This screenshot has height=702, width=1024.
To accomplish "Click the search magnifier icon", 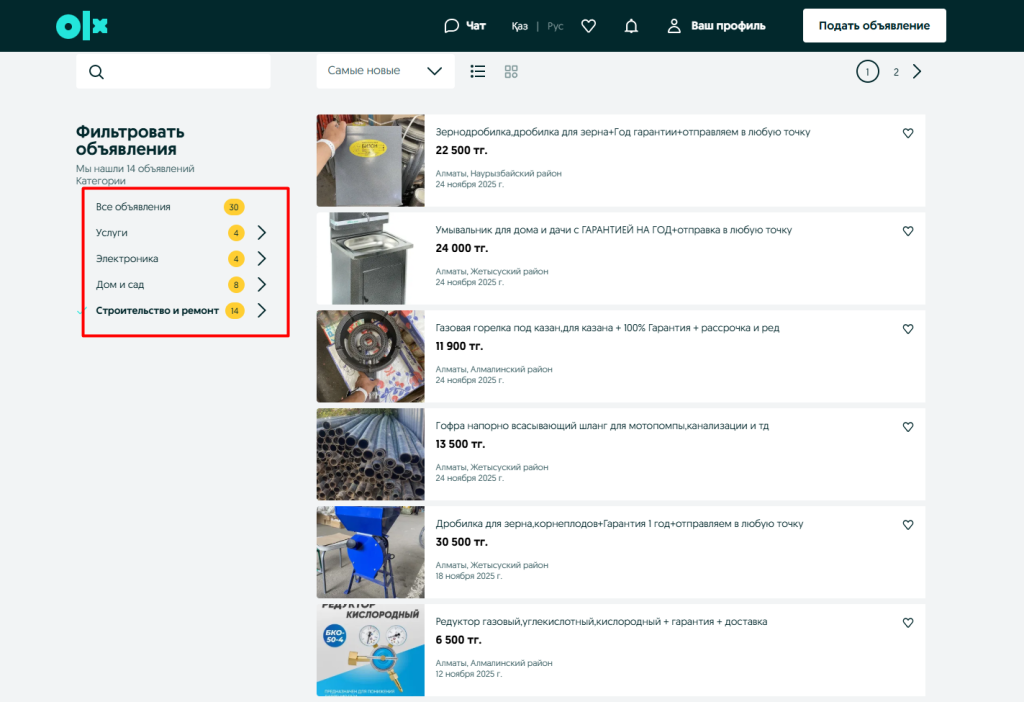I will coord(97,72).
